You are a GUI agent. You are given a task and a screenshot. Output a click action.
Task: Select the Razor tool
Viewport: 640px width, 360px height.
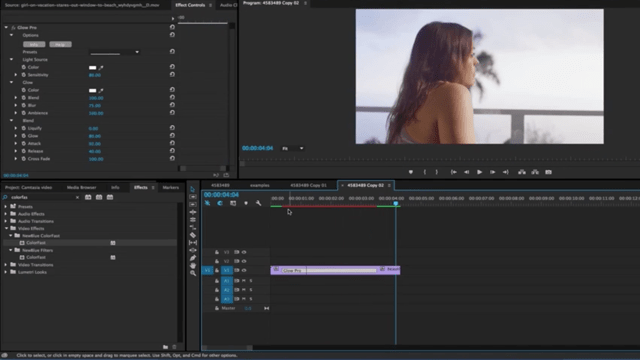(x=193, y=235)
